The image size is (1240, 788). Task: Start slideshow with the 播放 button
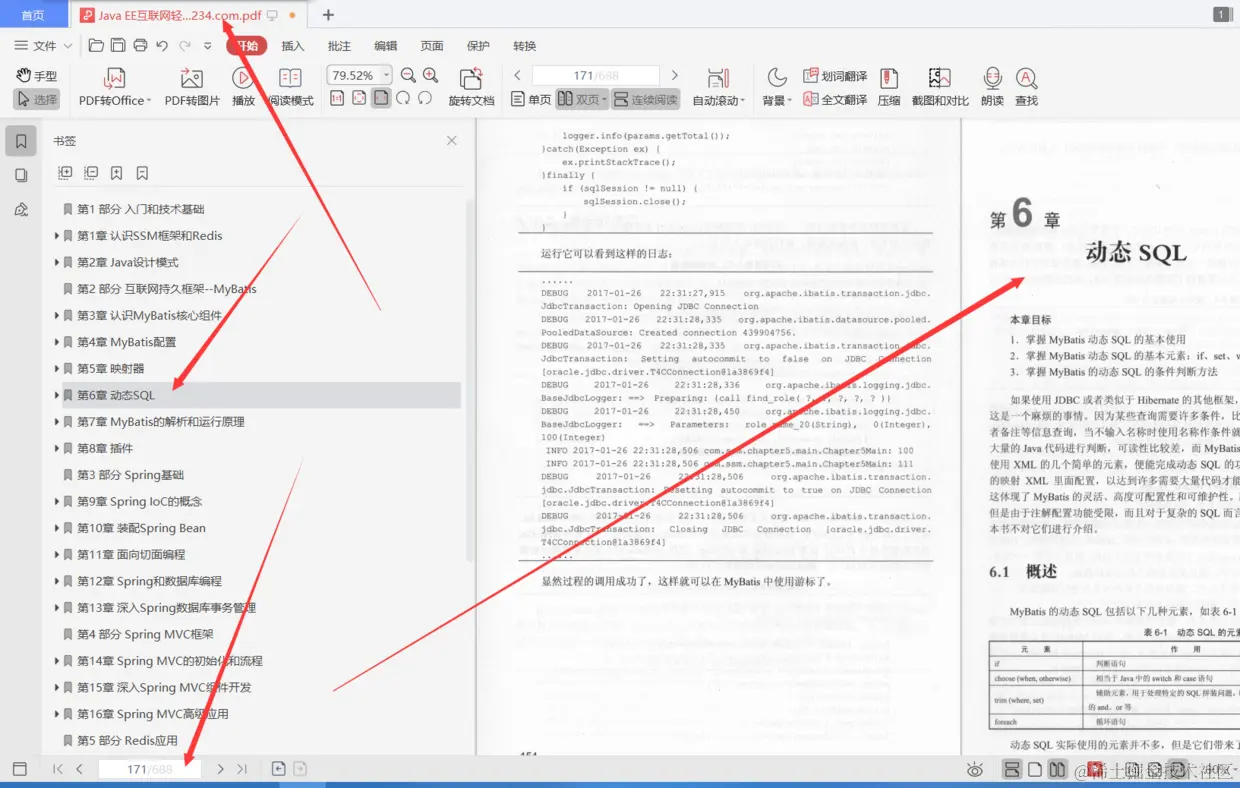coord(243,87)
